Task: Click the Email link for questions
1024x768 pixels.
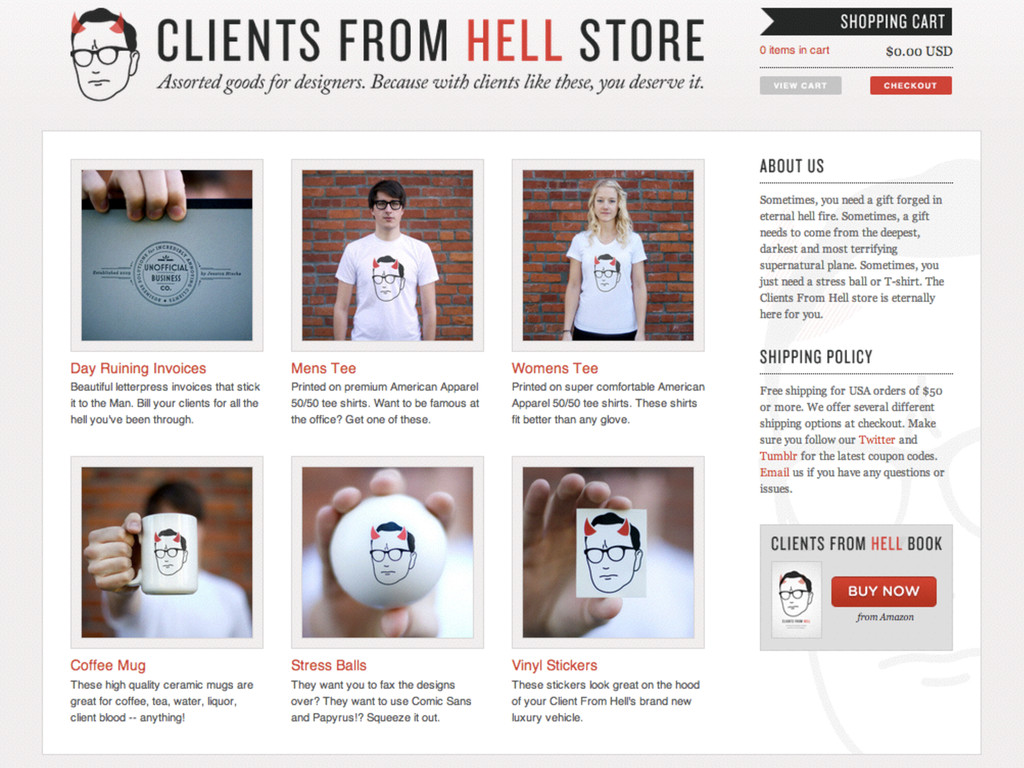Action: tap(775, 472)
